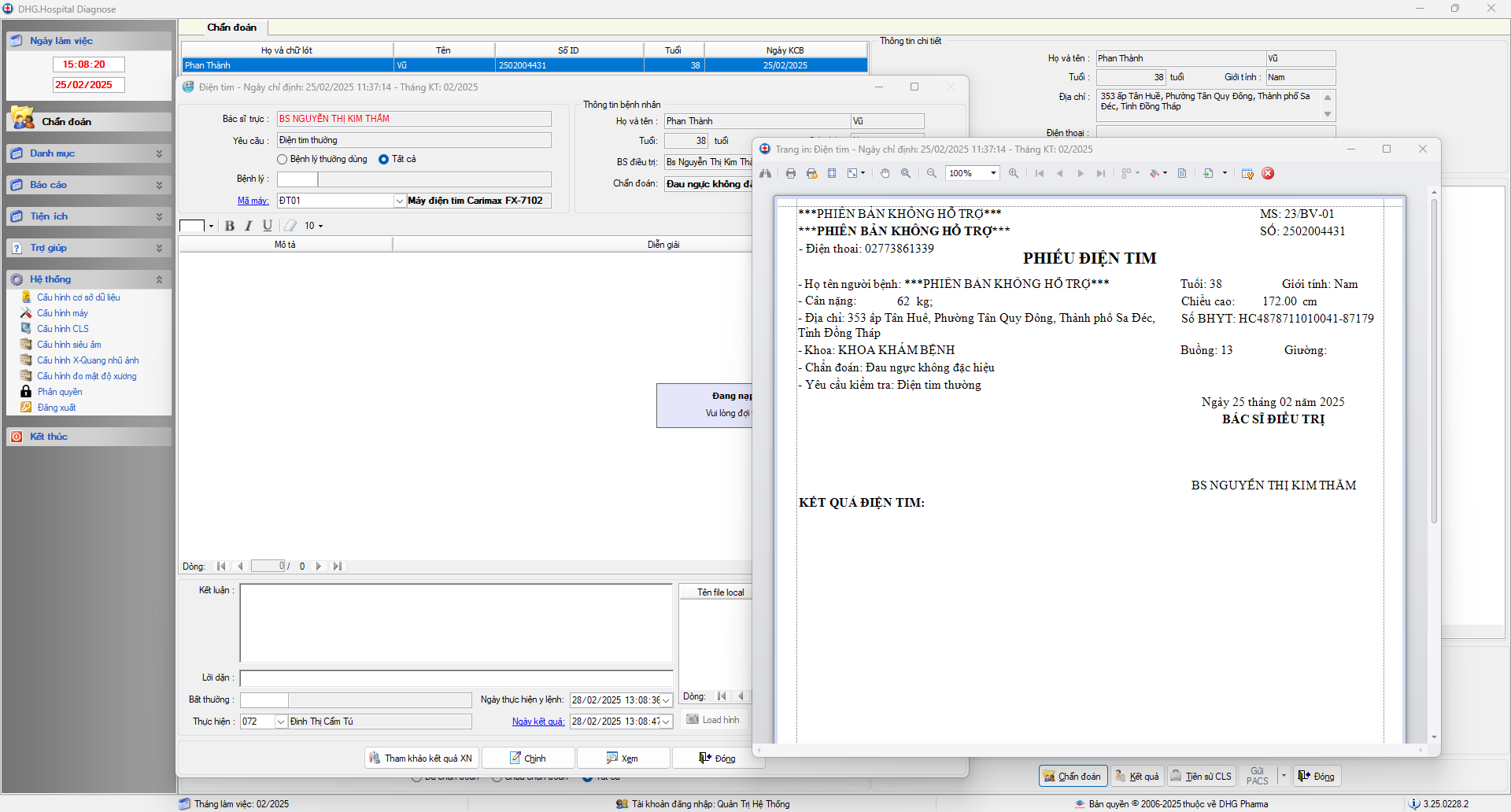Toggle Underline in the description editor
The image size is (1511, 812).
tap(268, 226)
